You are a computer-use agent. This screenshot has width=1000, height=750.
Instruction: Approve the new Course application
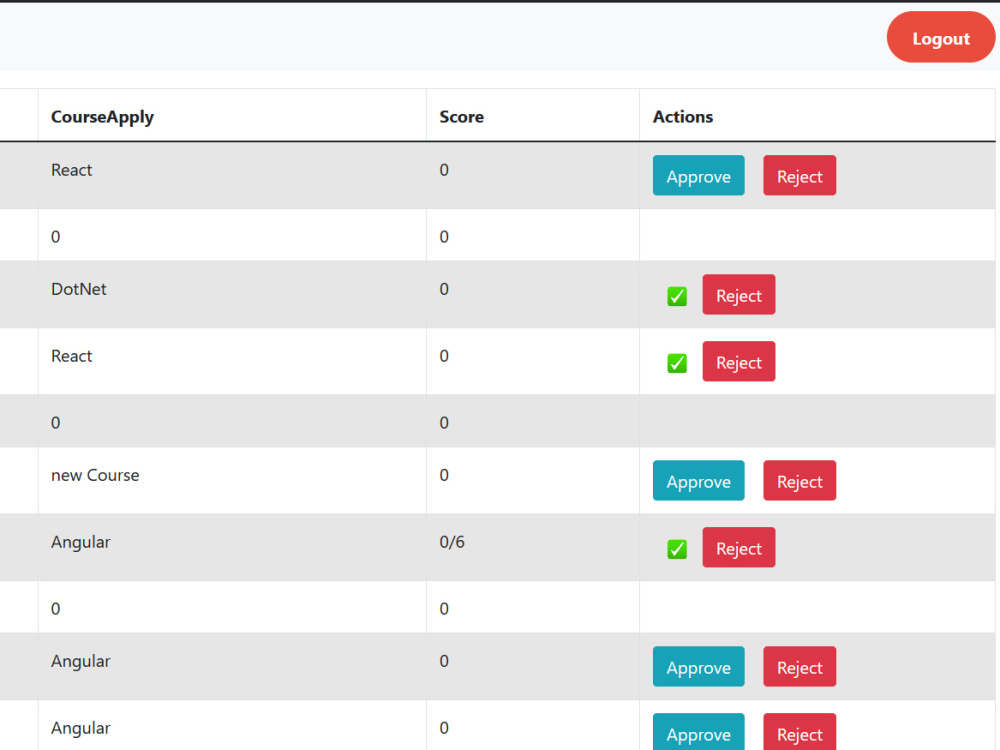point(698,480)
